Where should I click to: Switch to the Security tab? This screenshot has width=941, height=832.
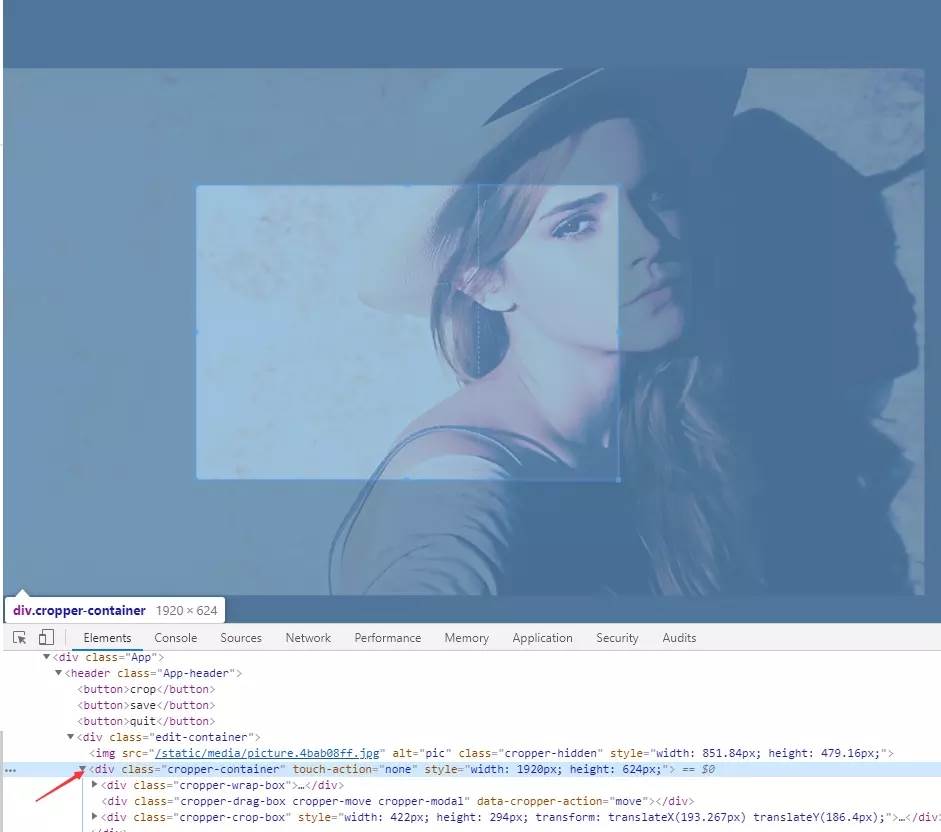(x=617, y=638)
